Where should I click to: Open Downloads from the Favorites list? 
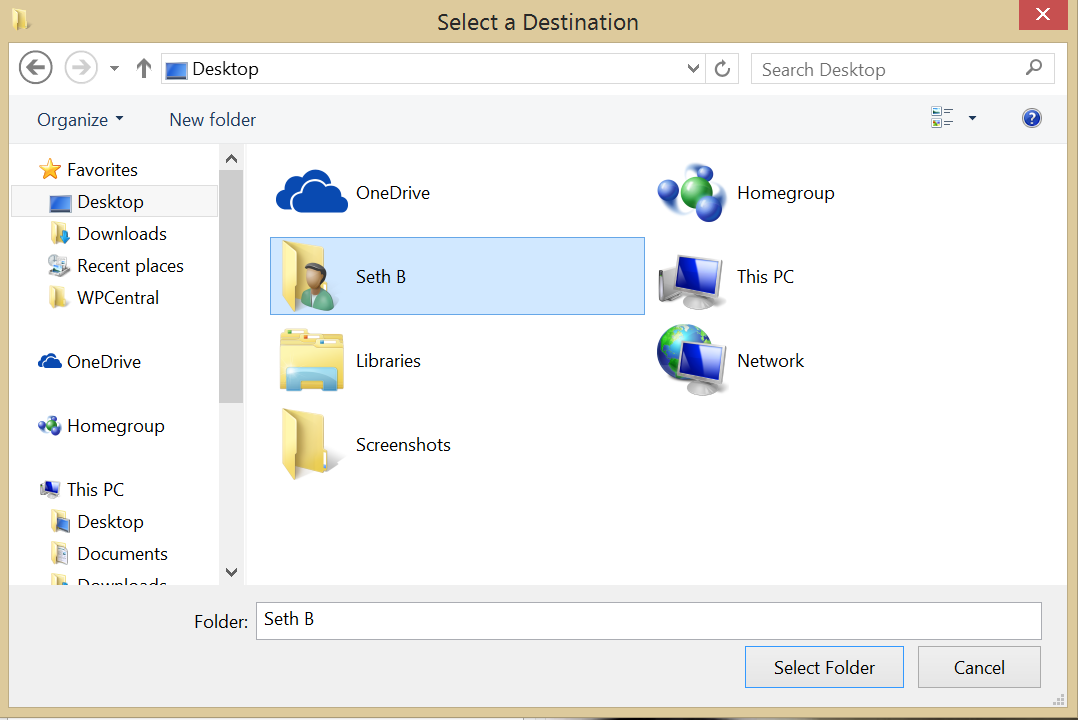[122, 233]
